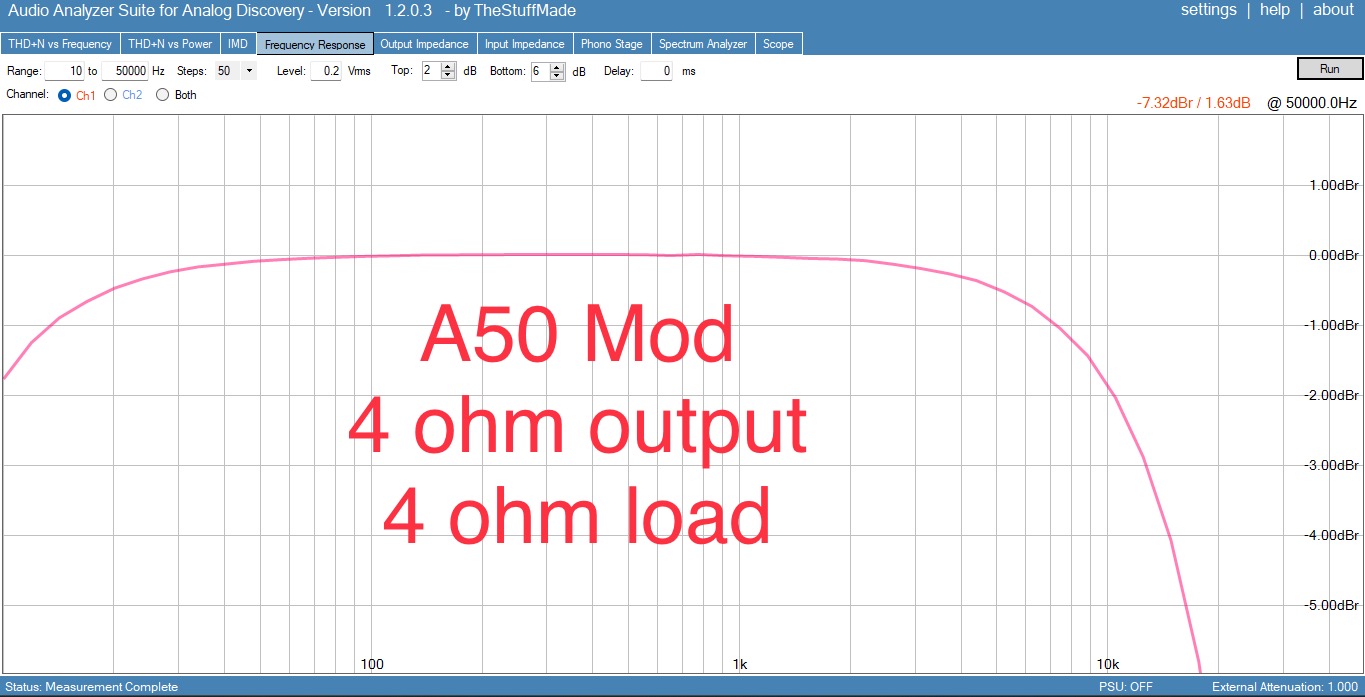1365x697 pixels.
Task: Open the settings link
Action: coord(1208,10)
